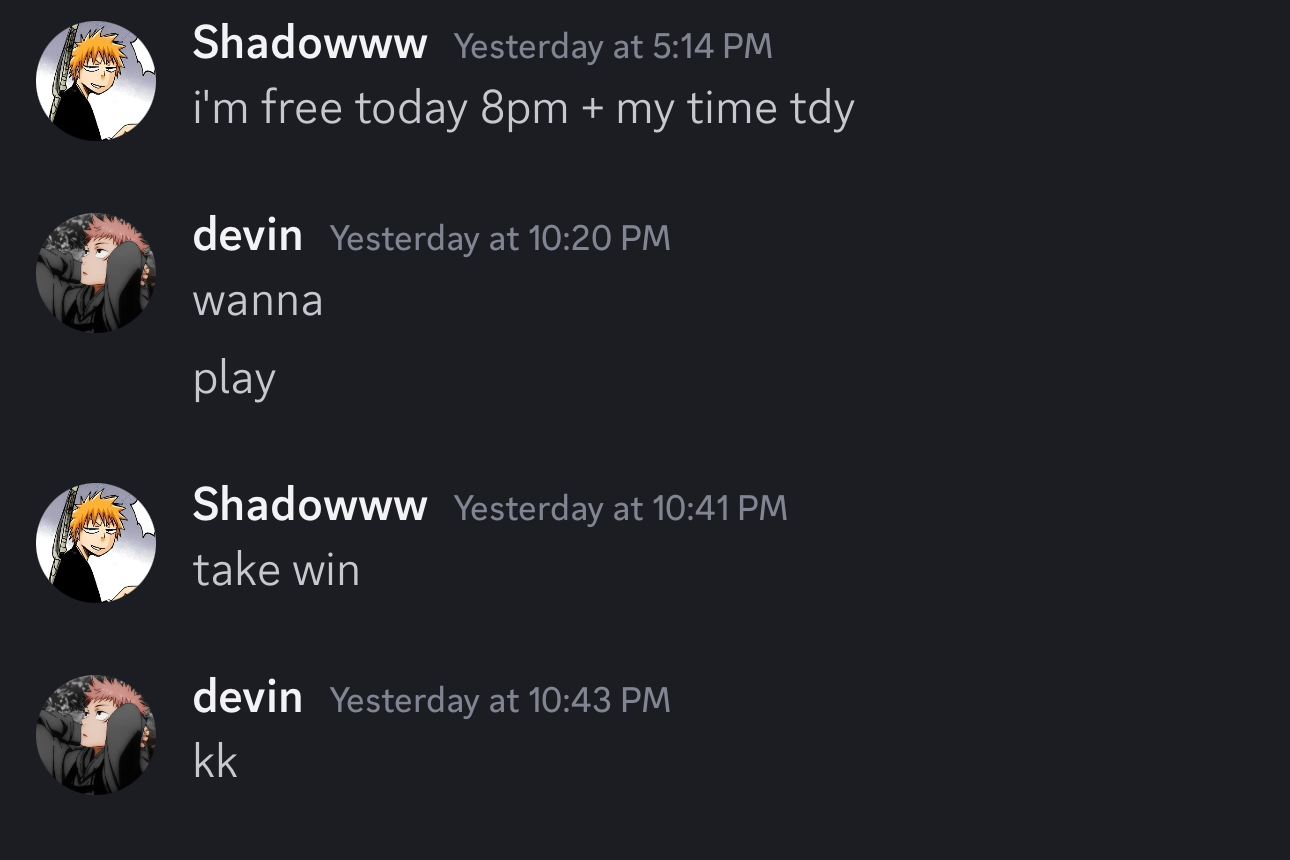Click the message starting with "i'm free today"
The height and width of the screenshot is (860, 1290).
523,108
